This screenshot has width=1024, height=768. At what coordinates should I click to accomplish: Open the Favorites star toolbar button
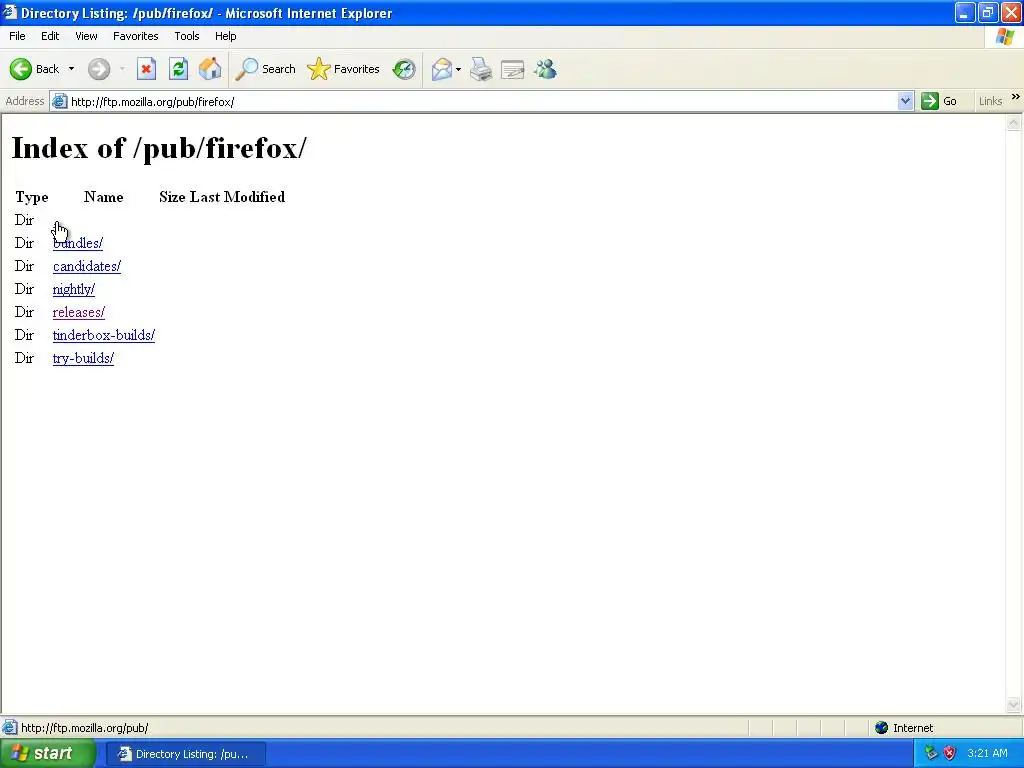(x=344, y=69)
